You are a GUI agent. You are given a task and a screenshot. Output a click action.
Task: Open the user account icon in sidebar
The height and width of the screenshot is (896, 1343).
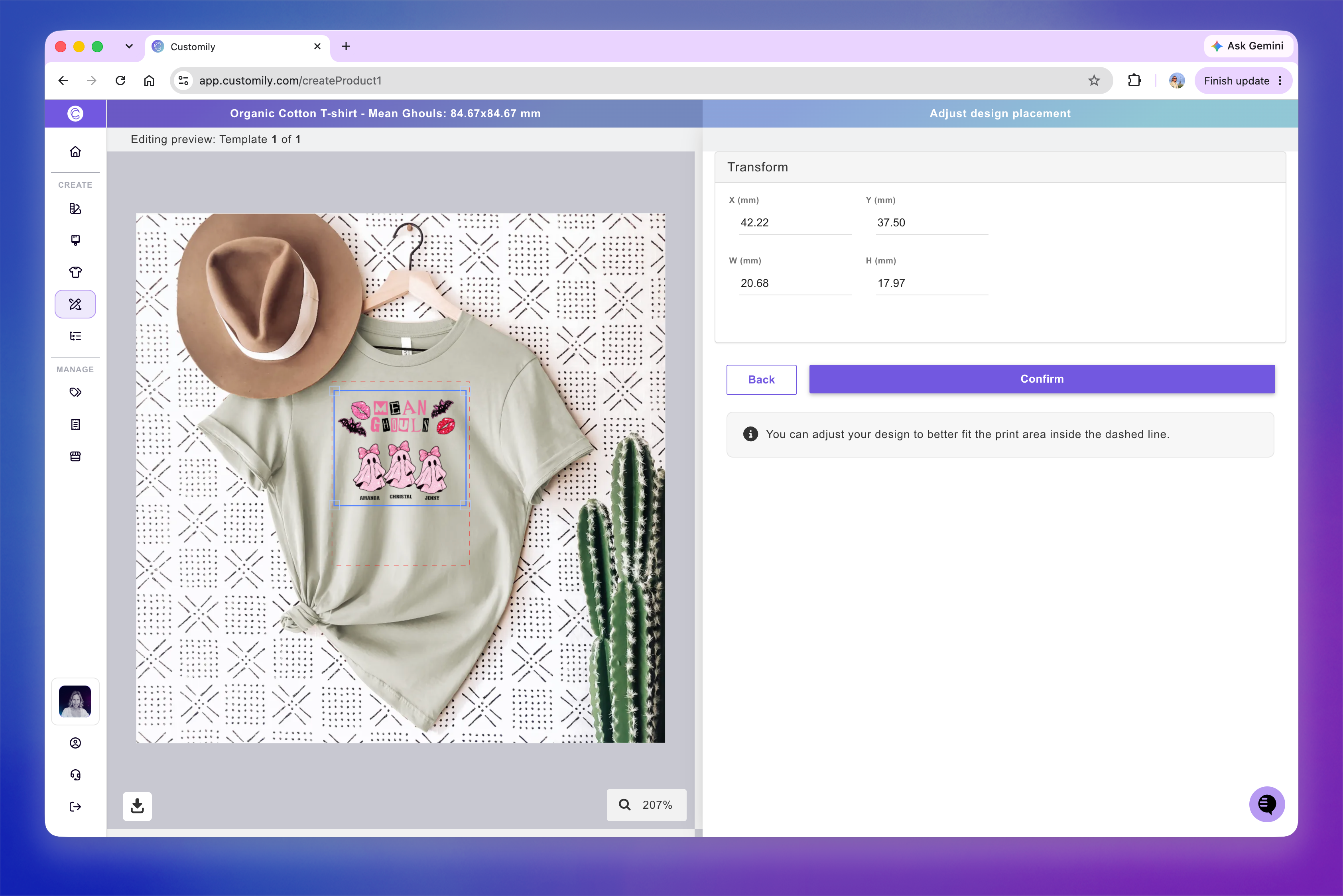click(x=75, y=743)
